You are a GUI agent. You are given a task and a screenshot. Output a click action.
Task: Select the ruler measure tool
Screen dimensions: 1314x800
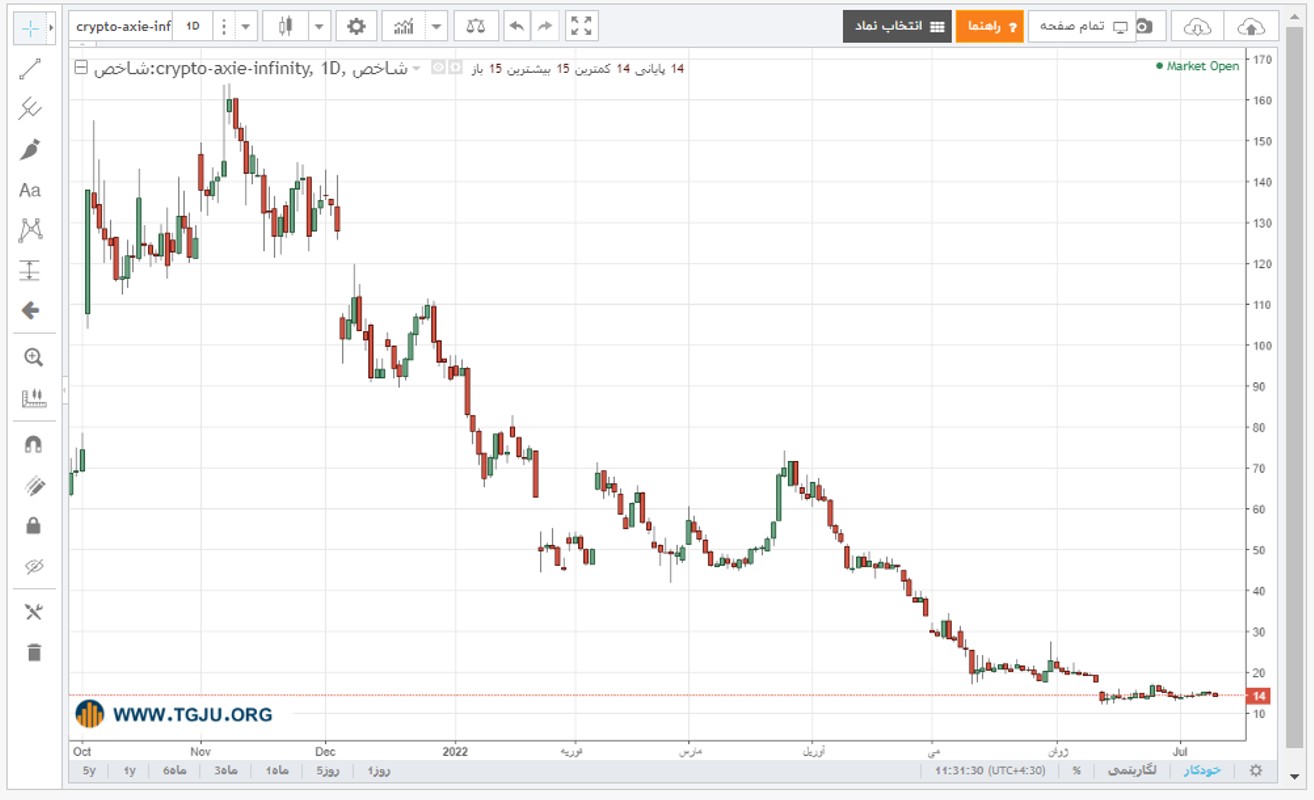coord(33,398)
